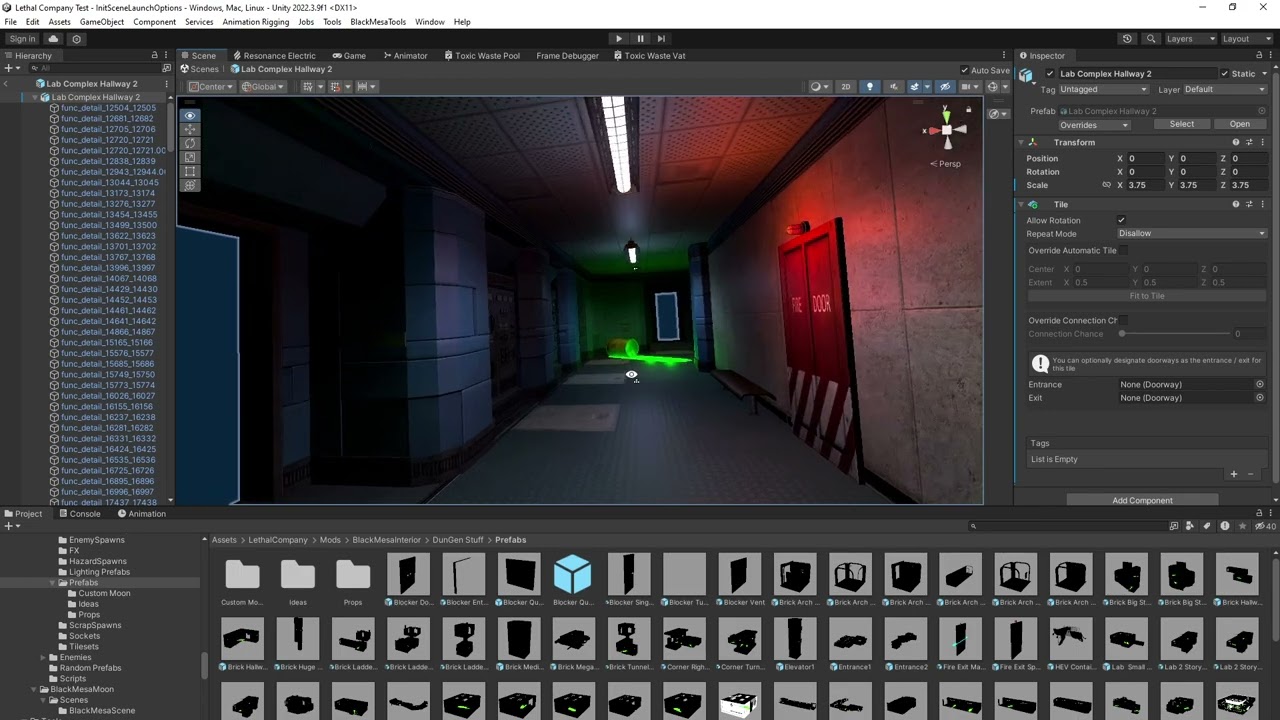
Task: Open the GameObject menu
Action: (102, 22)
